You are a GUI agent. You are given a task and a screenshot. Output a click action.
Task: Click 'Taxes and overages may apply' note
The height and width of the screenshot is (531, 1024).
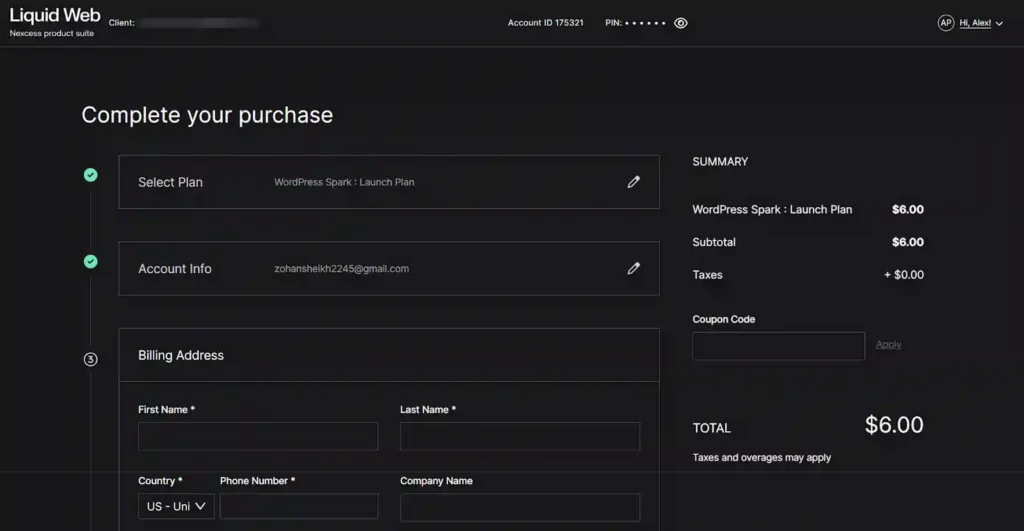pos(761,458)
